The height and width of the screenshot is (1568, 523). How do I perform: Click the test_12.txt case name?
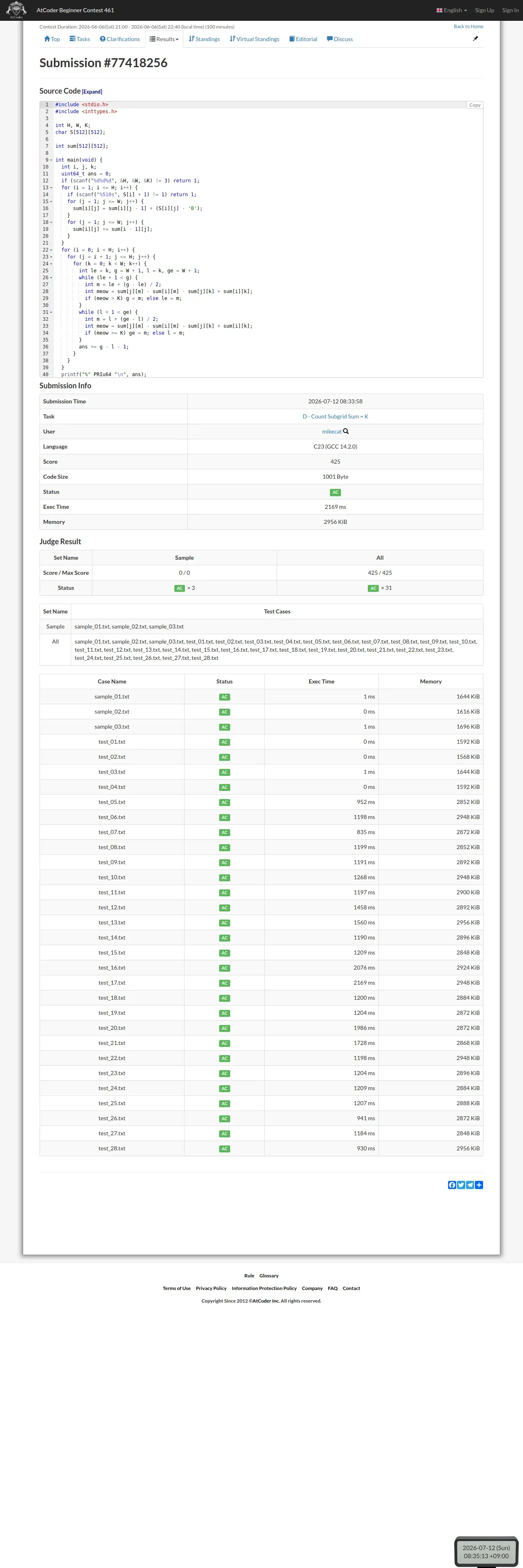point(112,908)
